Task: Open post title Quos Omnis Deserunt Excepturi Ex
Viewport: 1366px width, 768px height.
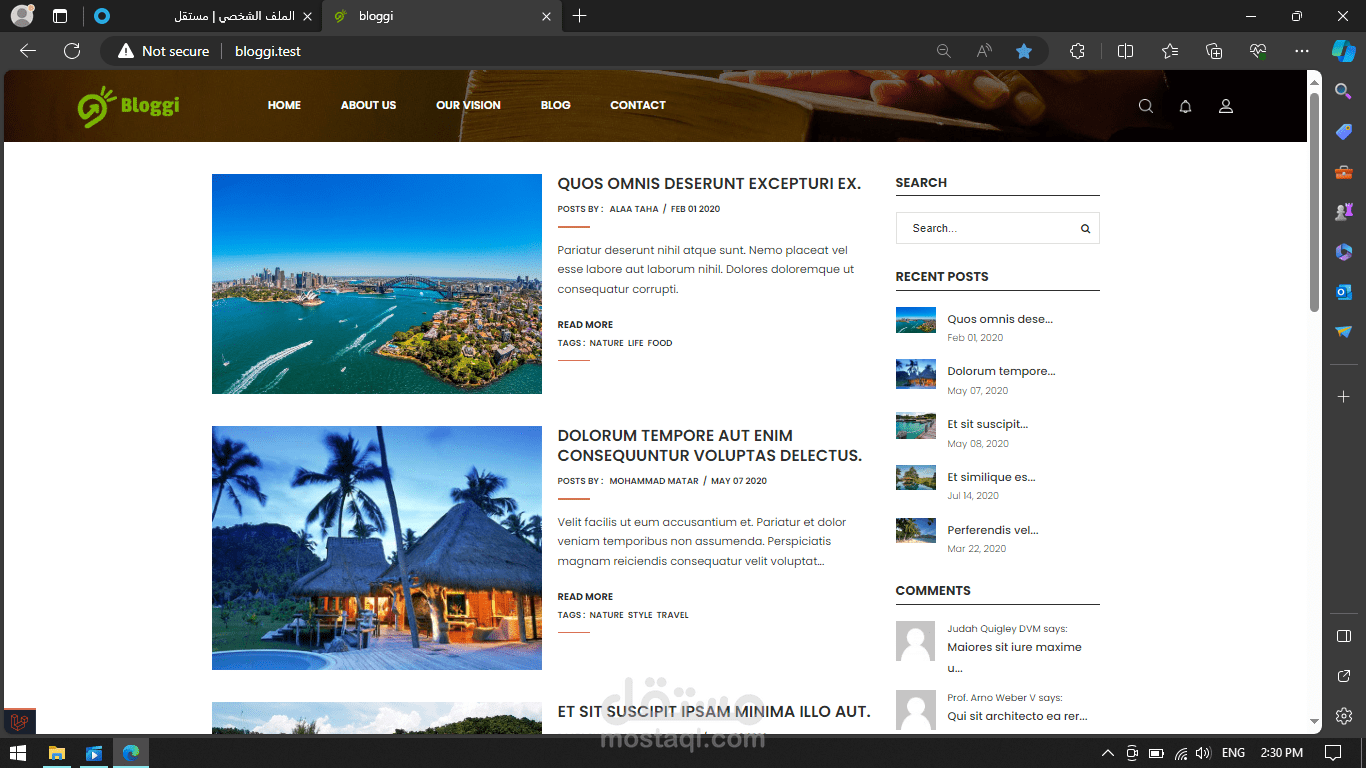Action: (x=709, y=184)
